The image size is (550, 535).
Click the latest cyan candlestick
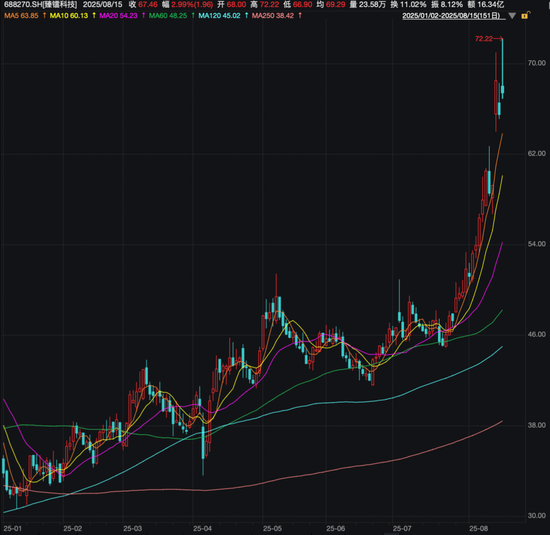point(502,89)
